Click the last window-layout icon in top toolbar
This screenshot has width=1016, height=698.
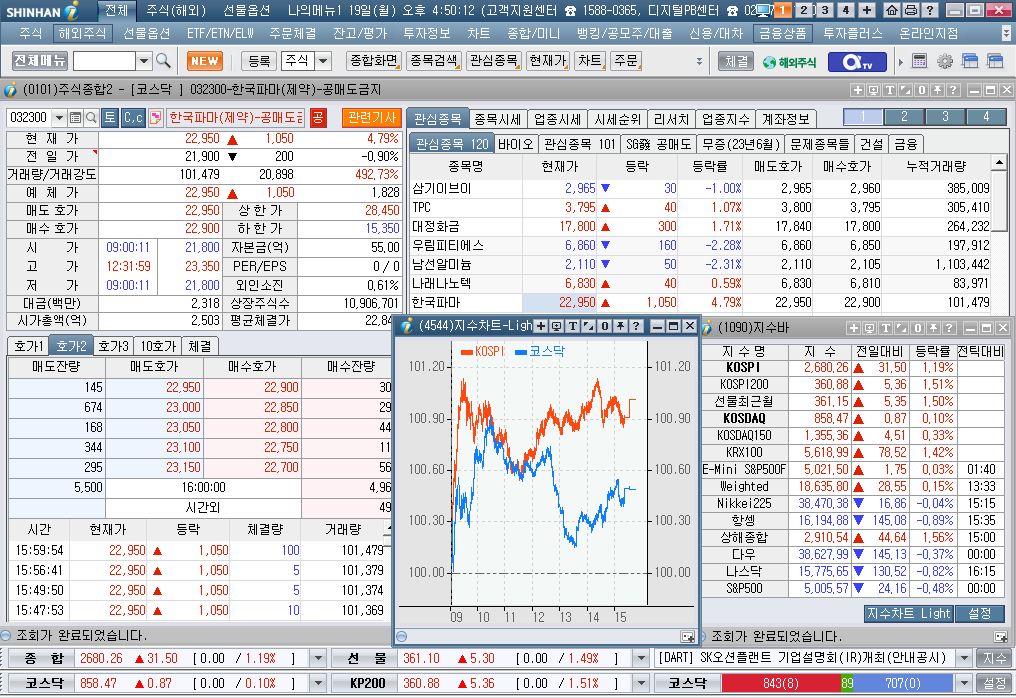point(995,62)
